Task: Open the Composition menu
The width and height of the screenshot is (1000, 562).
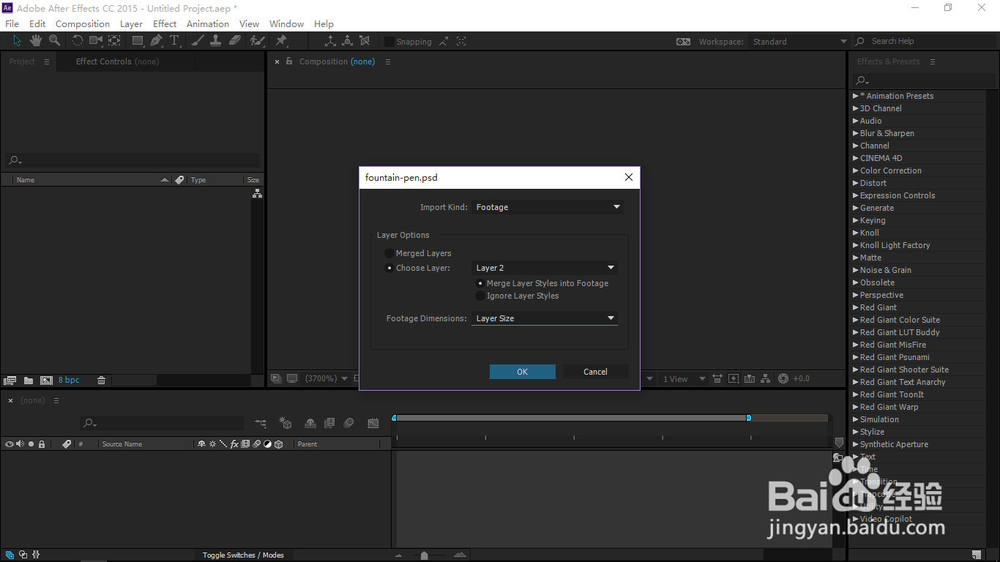Action: [x=82, y=24]
